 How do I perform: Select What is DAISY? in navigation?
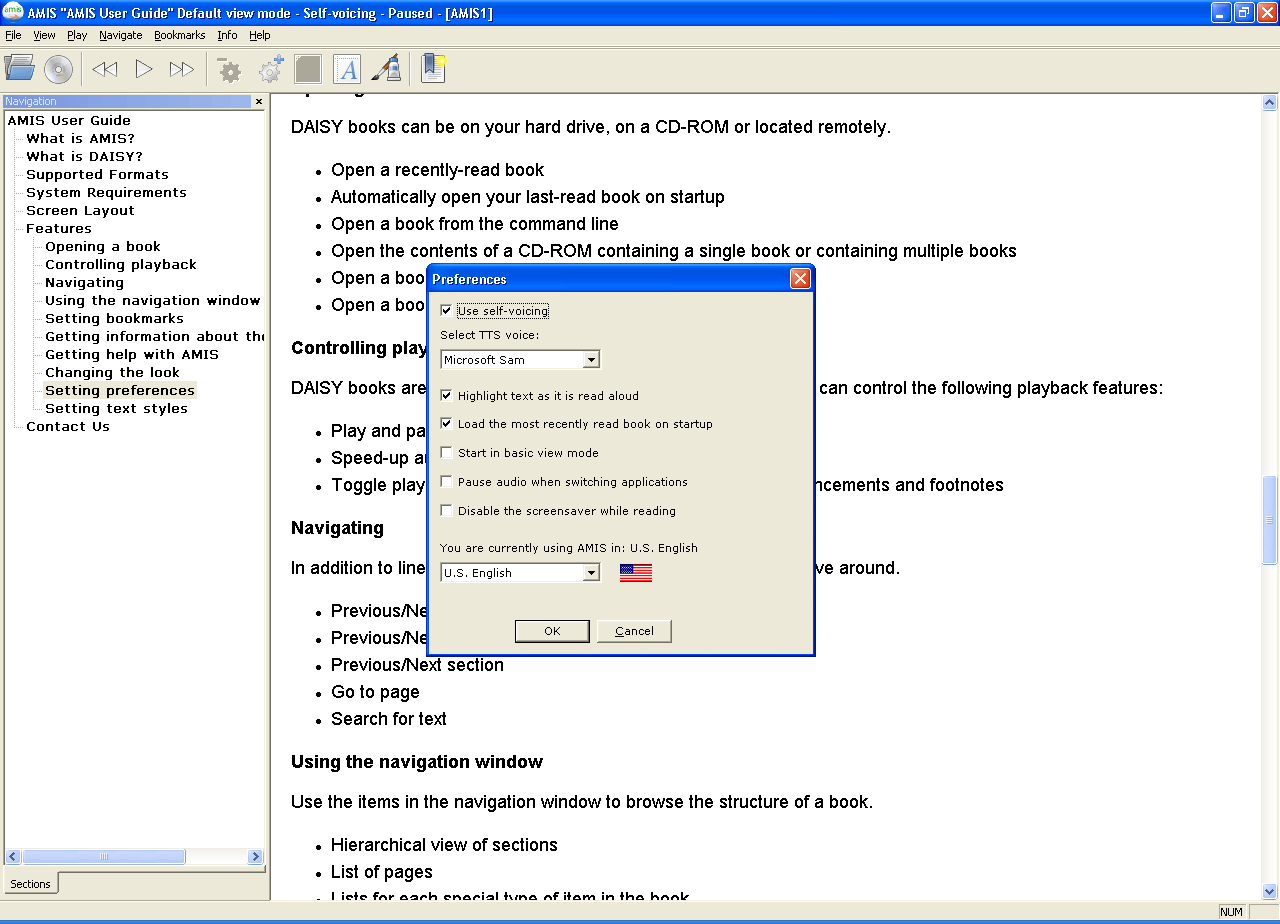point(84,156)
